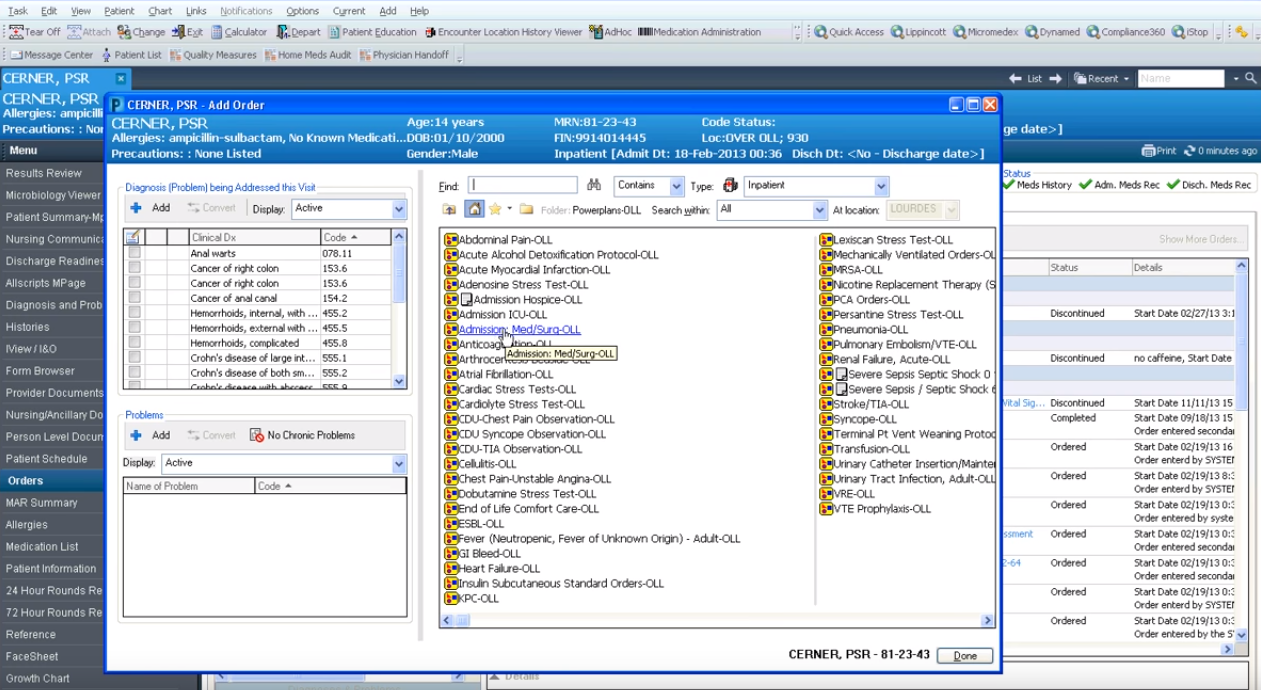
Task: Click the binoculars search icon
Action: [x=594, y=186]
